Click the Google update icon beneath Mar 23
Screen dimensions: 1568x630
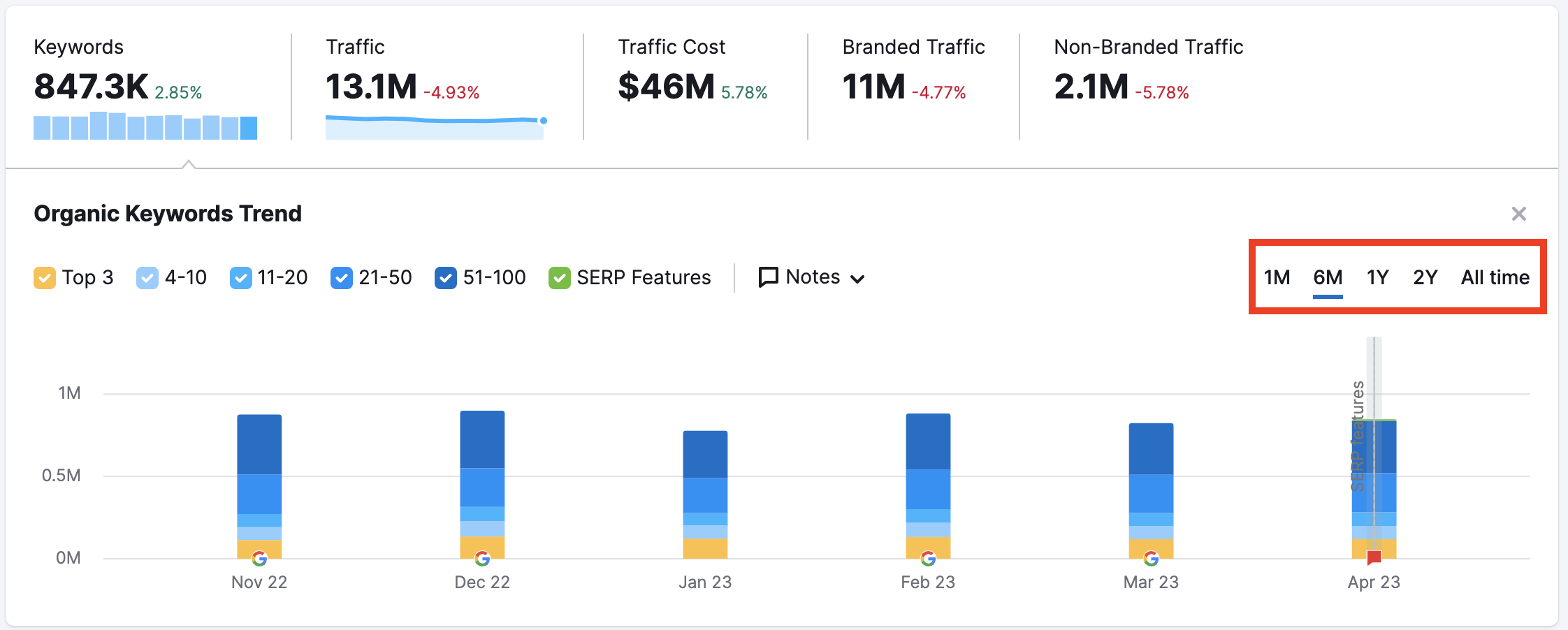click(1152, 559)
